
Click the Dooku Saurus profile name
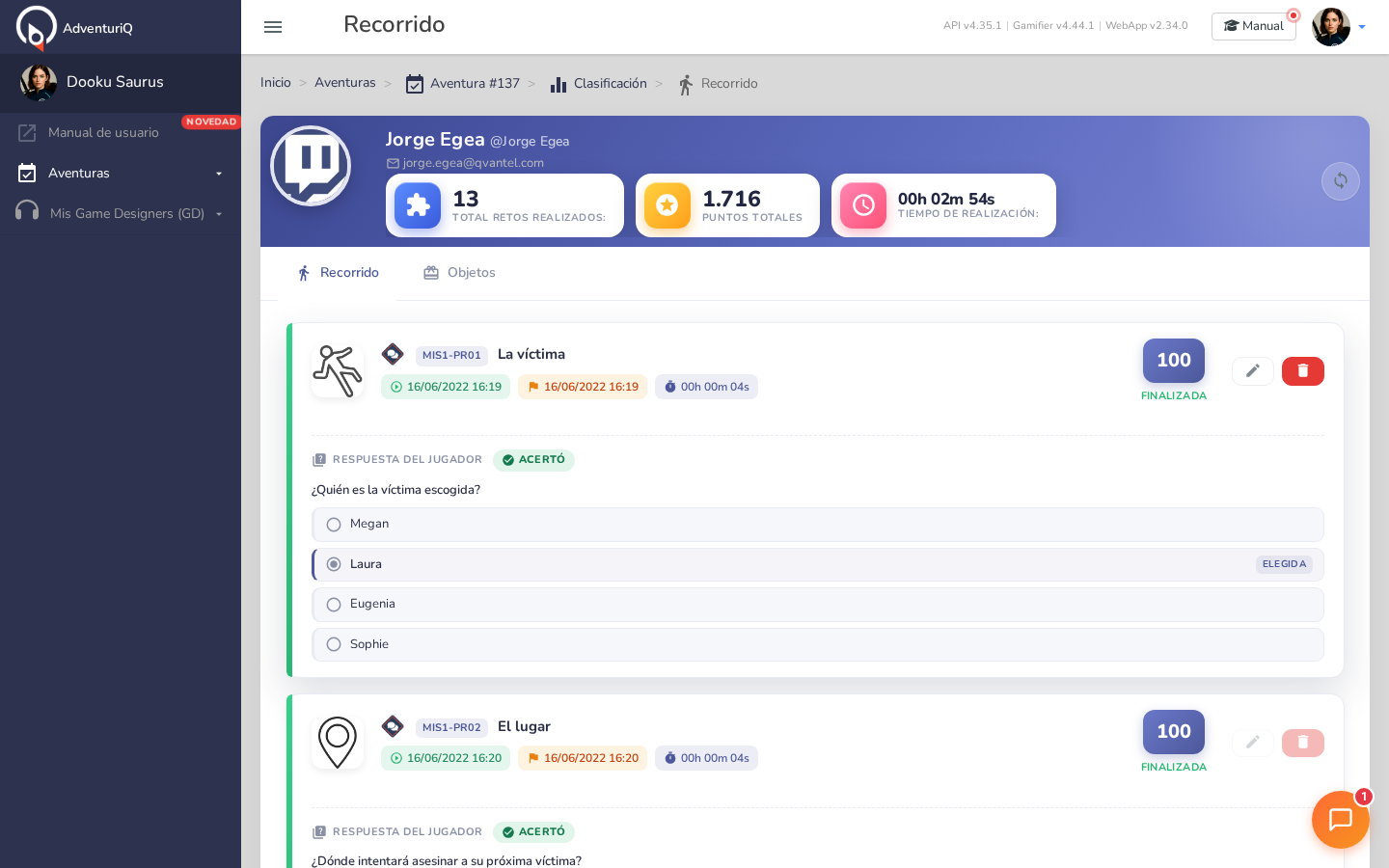(115, 82)
